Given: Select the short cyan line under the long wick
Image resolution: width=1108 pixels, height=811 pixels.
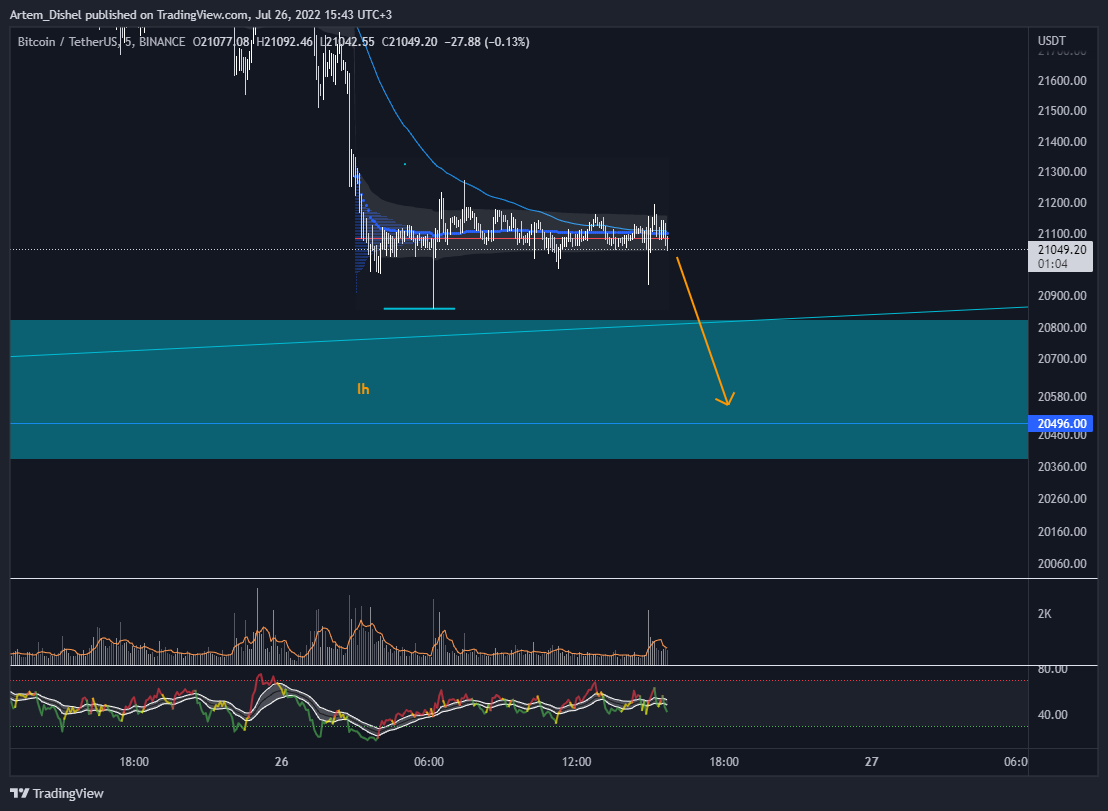Looking at the screenshot, I should (x=419, y=309).
